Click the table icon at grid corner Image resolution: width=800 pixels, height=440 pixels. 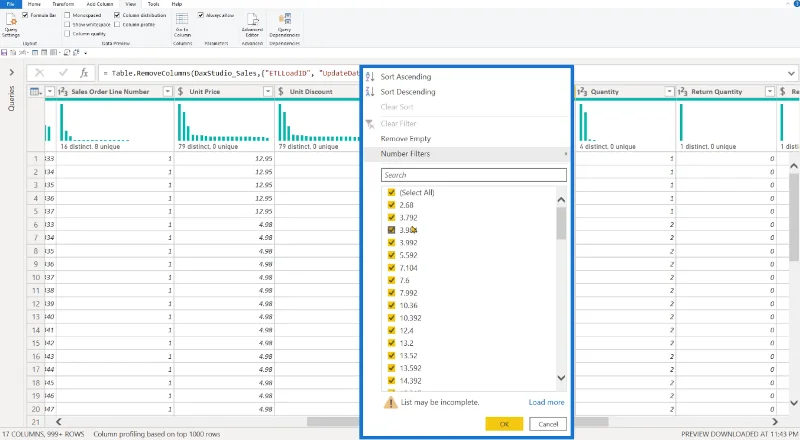(x=35, y=92)
